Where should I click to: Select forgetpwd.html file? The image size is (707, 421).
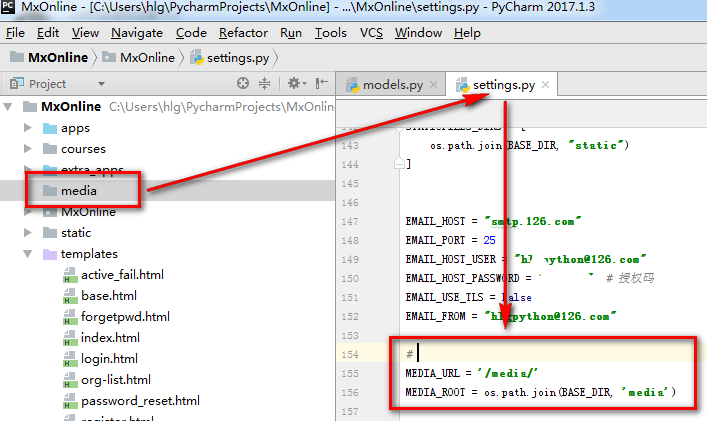coord(125,317)
